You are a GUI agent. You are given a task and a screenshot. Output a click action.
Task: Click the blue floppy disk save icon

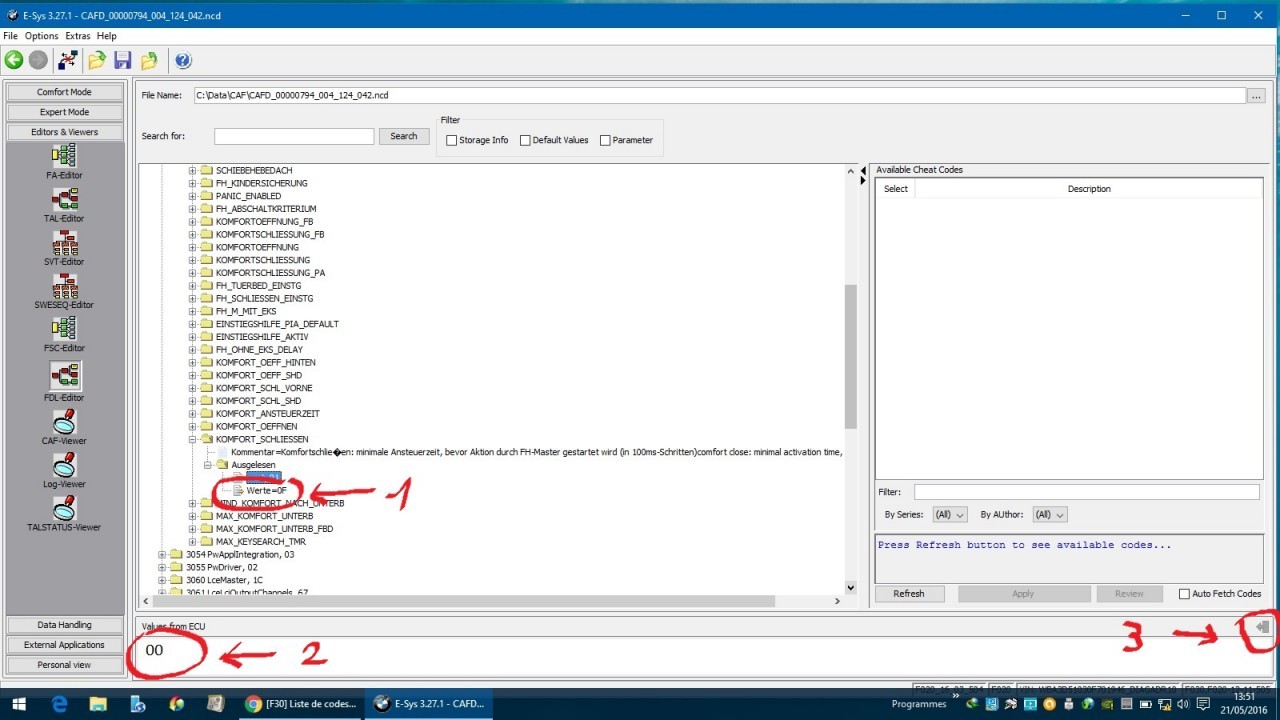coord(123,61)
